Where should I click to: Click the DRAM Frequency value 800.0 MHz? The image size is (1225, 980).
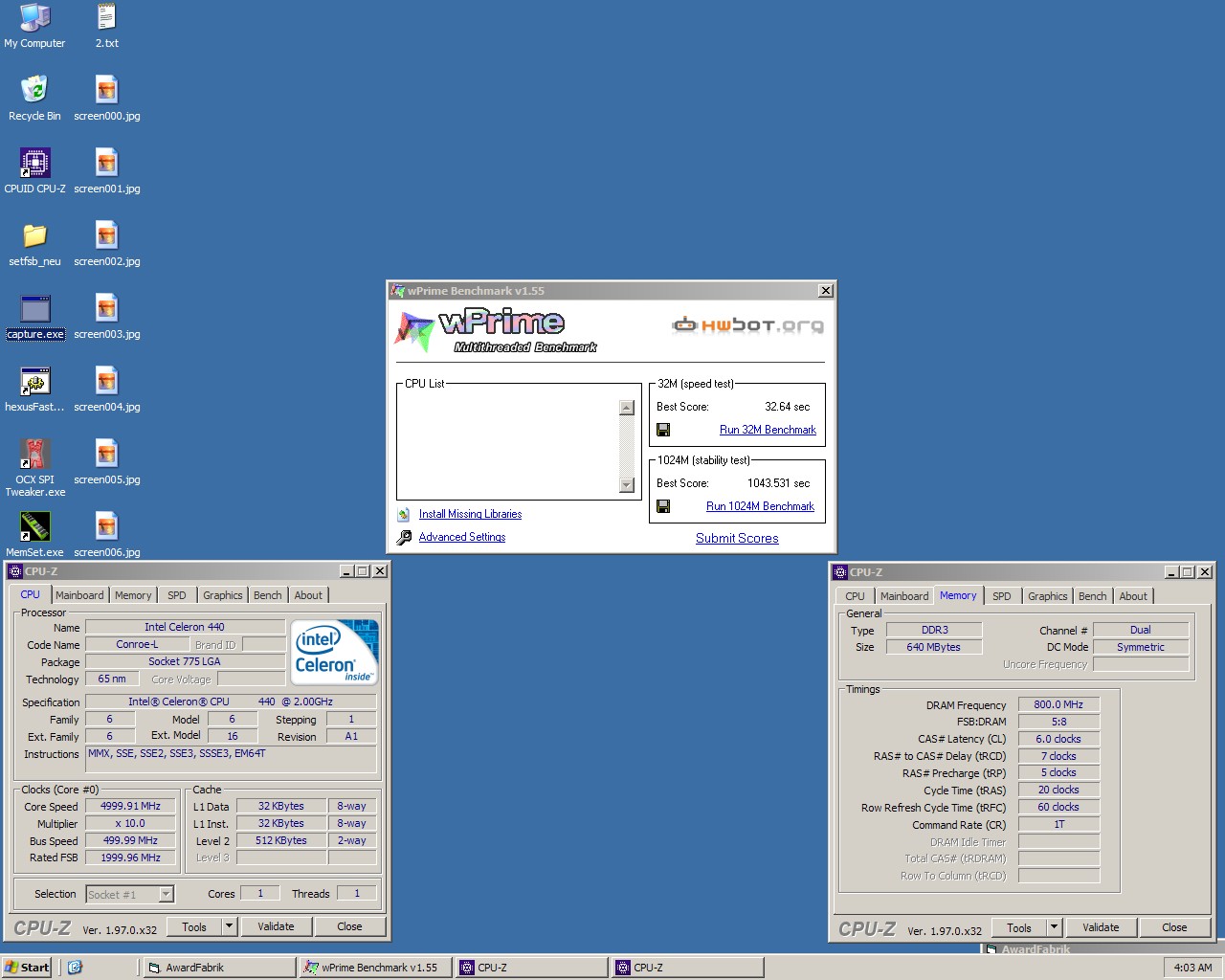[1058, 704]
